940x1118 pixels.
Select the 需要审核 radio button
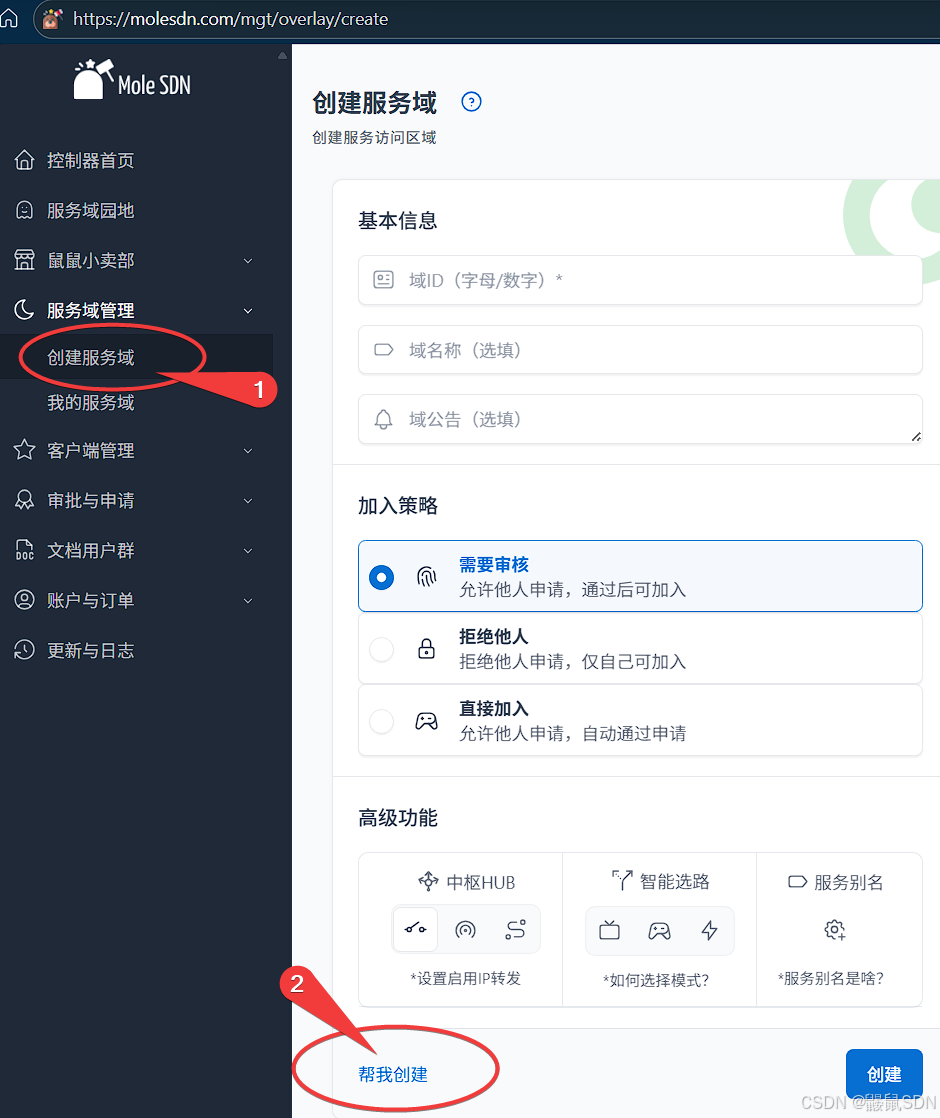pos(382,577)
